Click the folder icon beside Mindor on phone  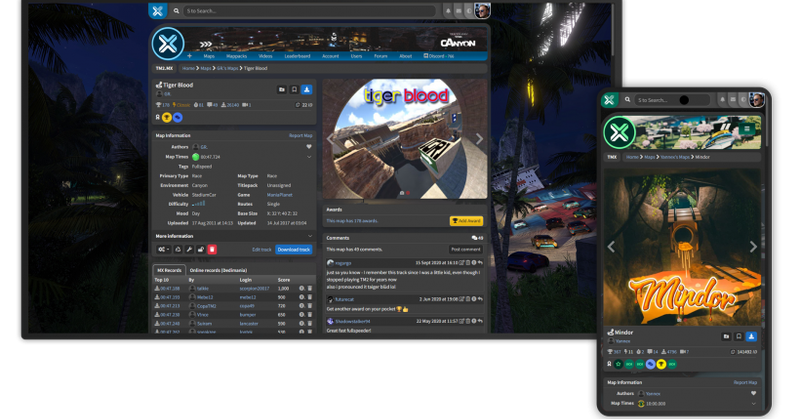click(727, 336)
